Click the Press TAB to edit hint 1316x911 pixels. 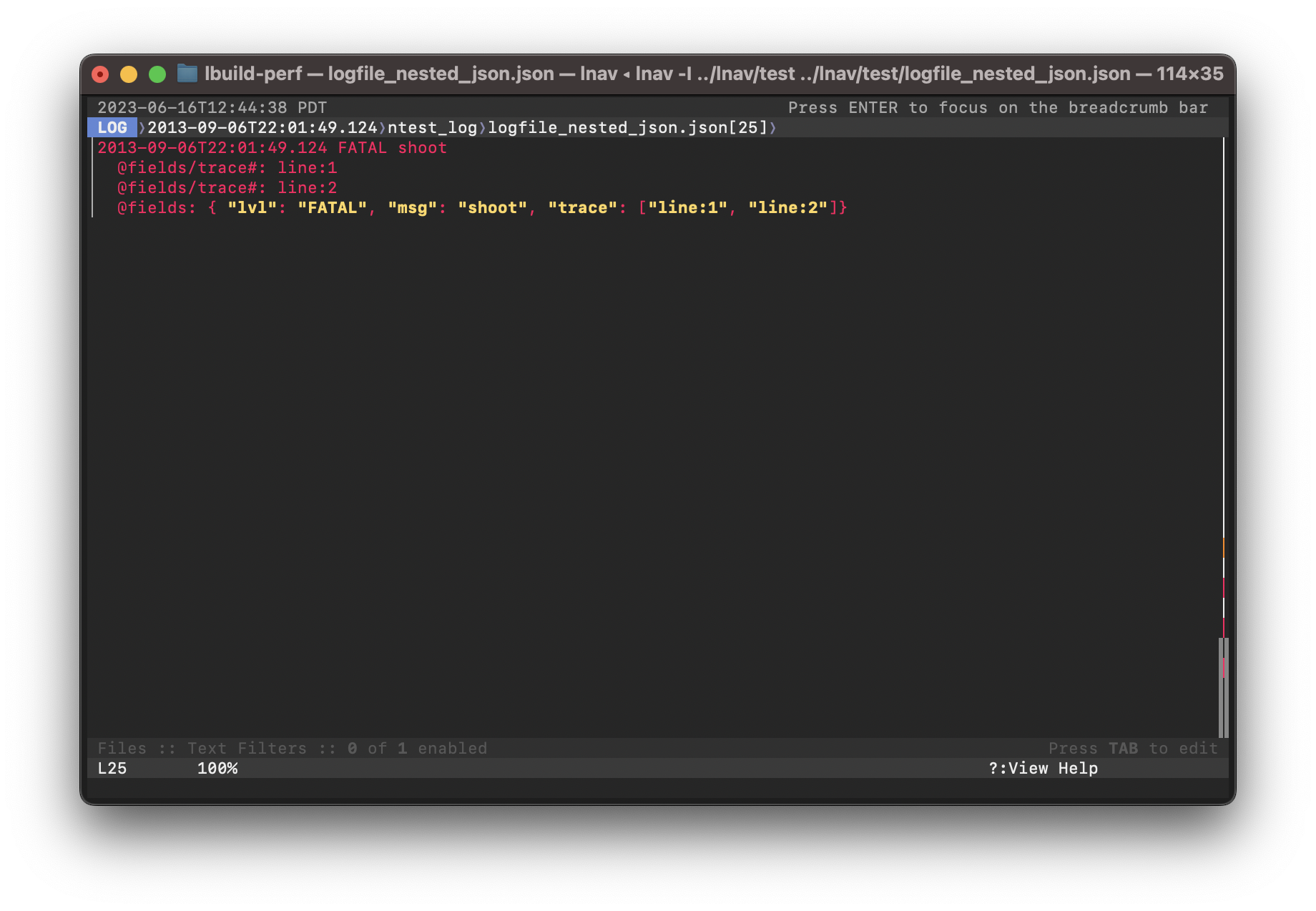coord(1133,749)
